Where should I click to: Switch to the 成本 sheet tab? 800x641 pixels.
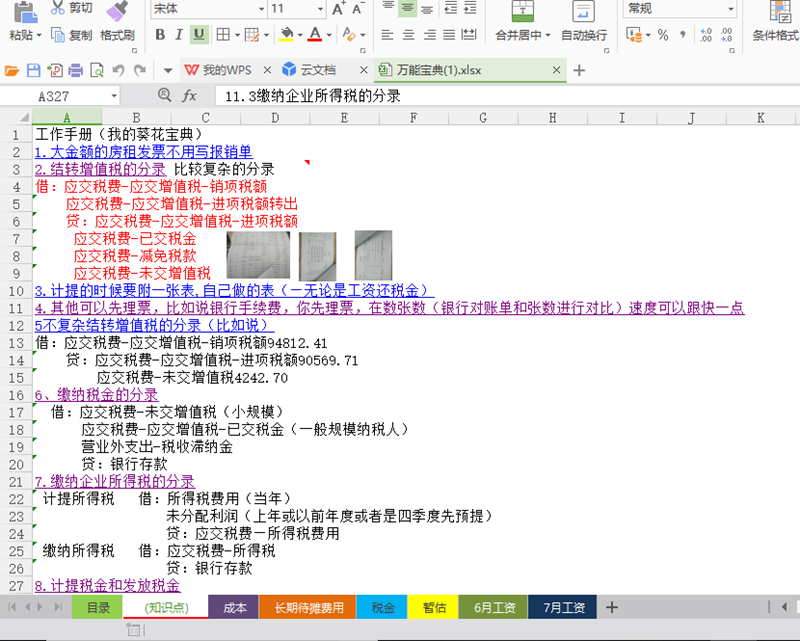click(234, 607)
